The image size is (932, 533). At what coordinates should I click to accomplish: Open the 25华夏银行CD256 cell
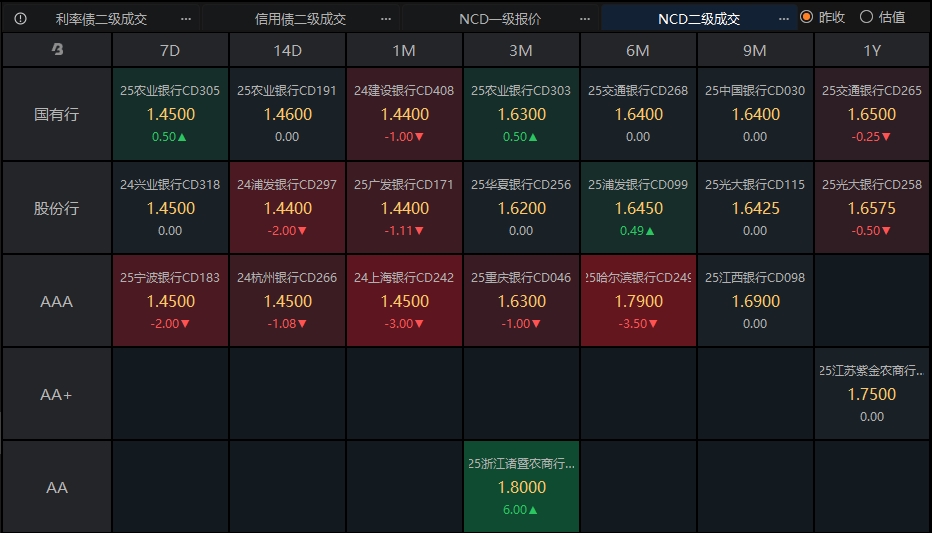tap(521, 208)
